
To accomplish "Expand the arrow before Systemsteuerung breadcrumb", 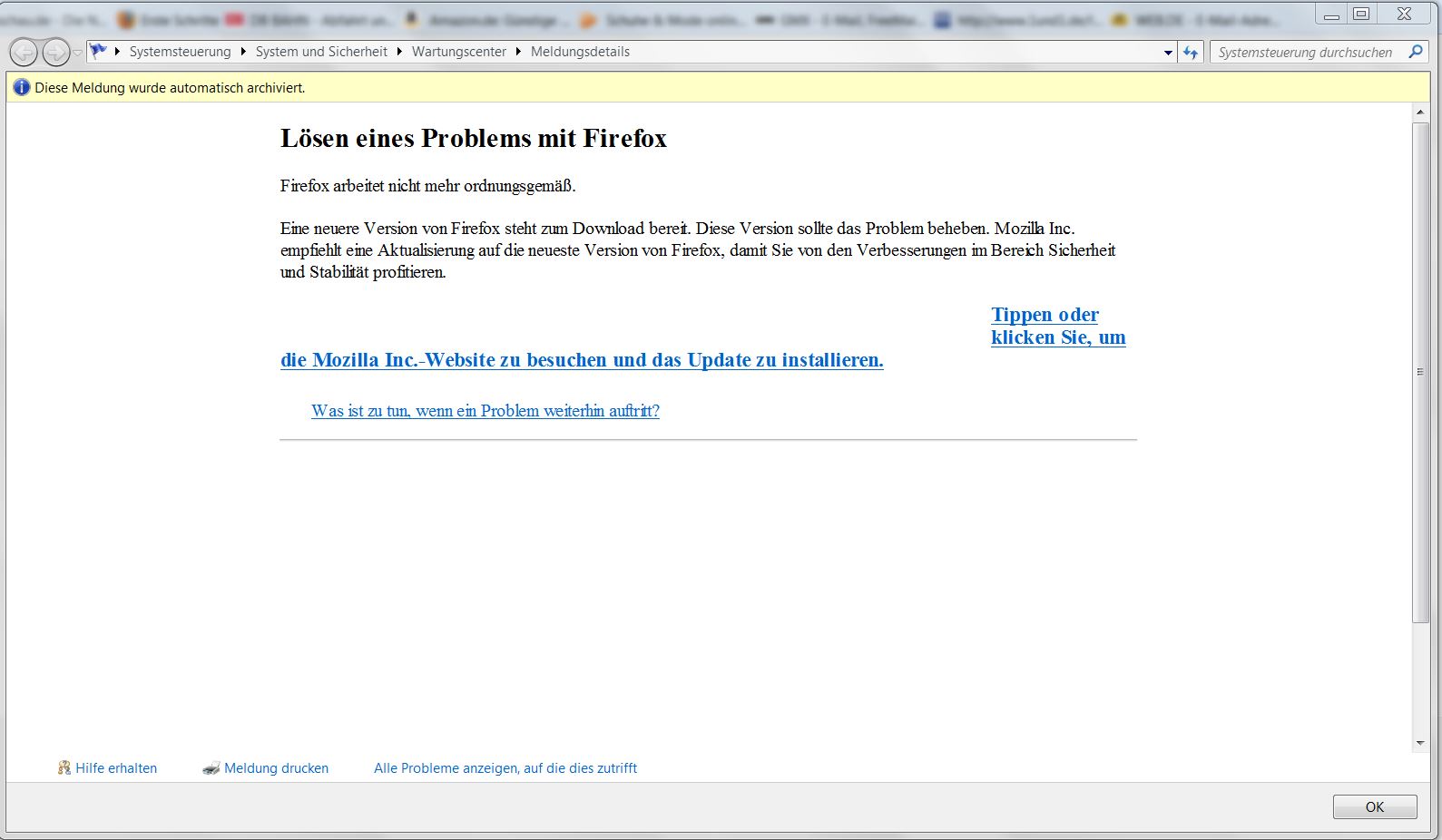I will pos(118,52).
